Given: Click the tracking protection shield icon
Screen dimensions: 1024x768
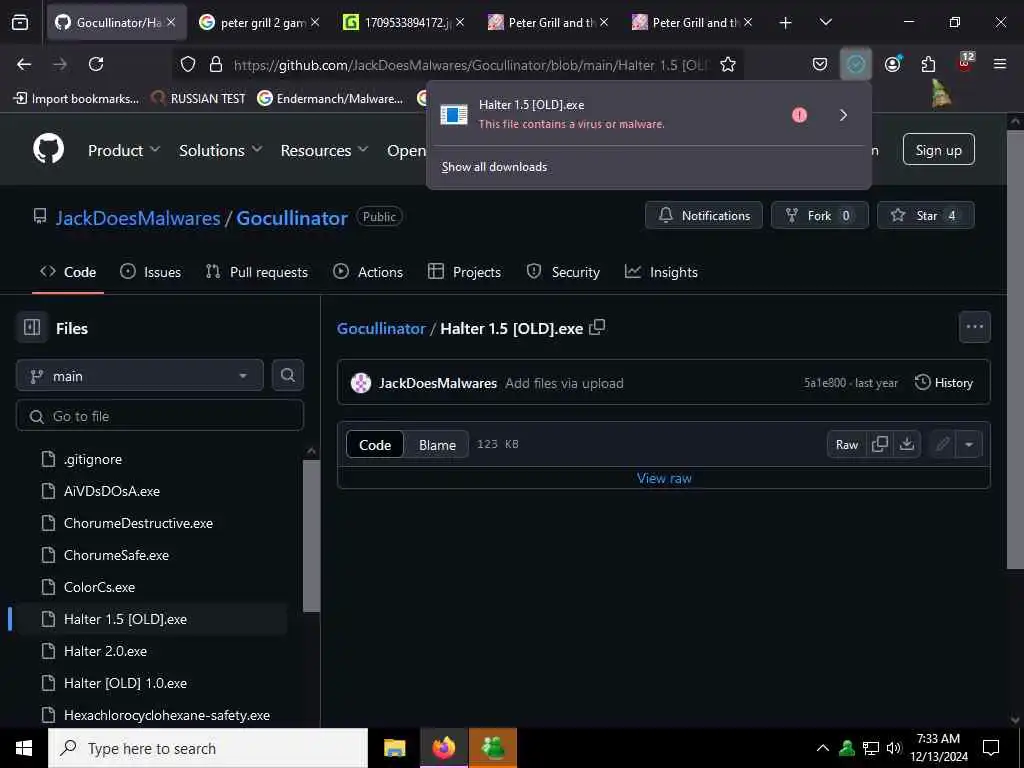Looking at the screenshot, I should click(x=188, y=64).
